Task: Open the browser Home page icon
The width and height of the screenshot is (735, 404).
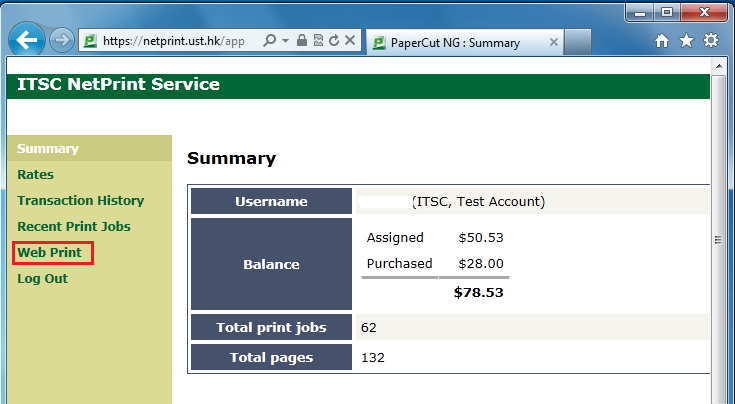Action: (662, 41)
